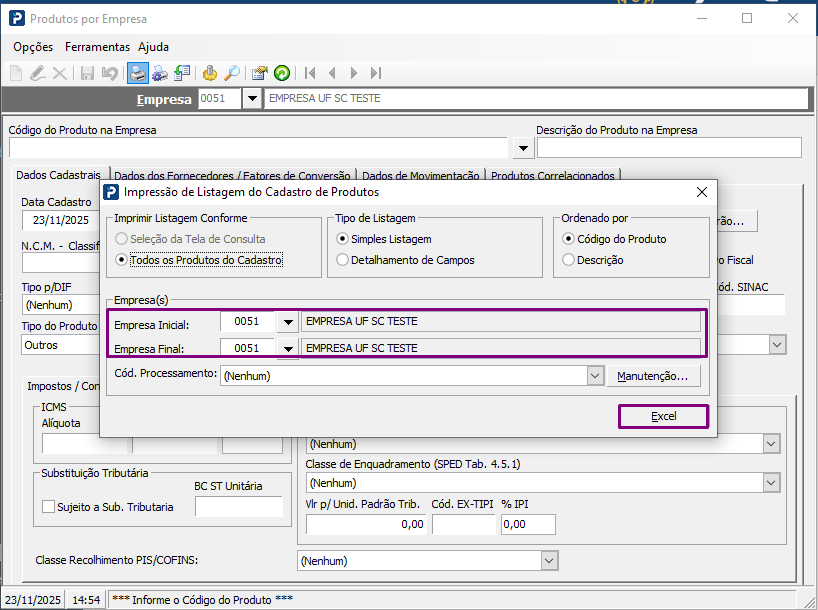
Task: Go to the previous record arrow
Action: pyautogui.click(x=331, y=73)
